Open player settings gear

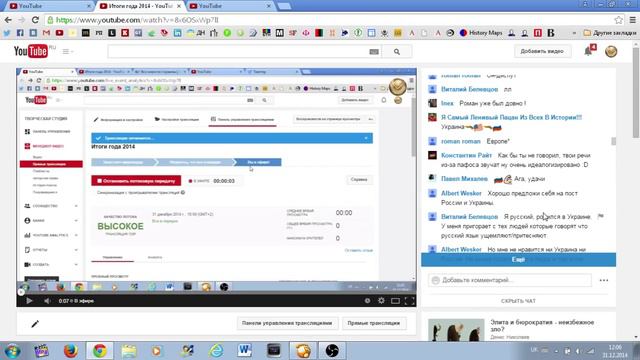(x=381, y=301)
